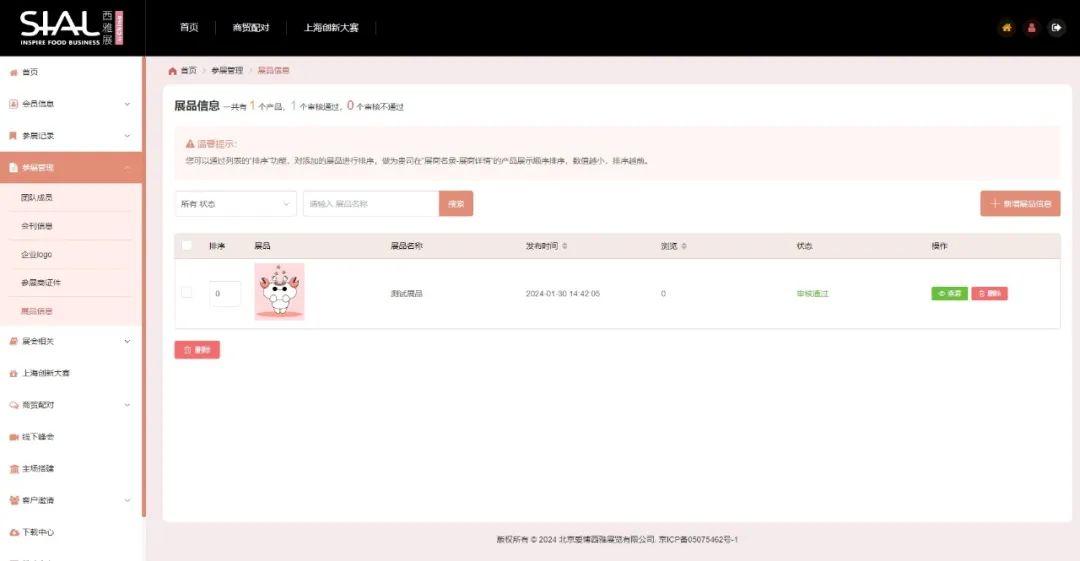Open the 所有状态 filter dropdown

(x=234, y=204)
